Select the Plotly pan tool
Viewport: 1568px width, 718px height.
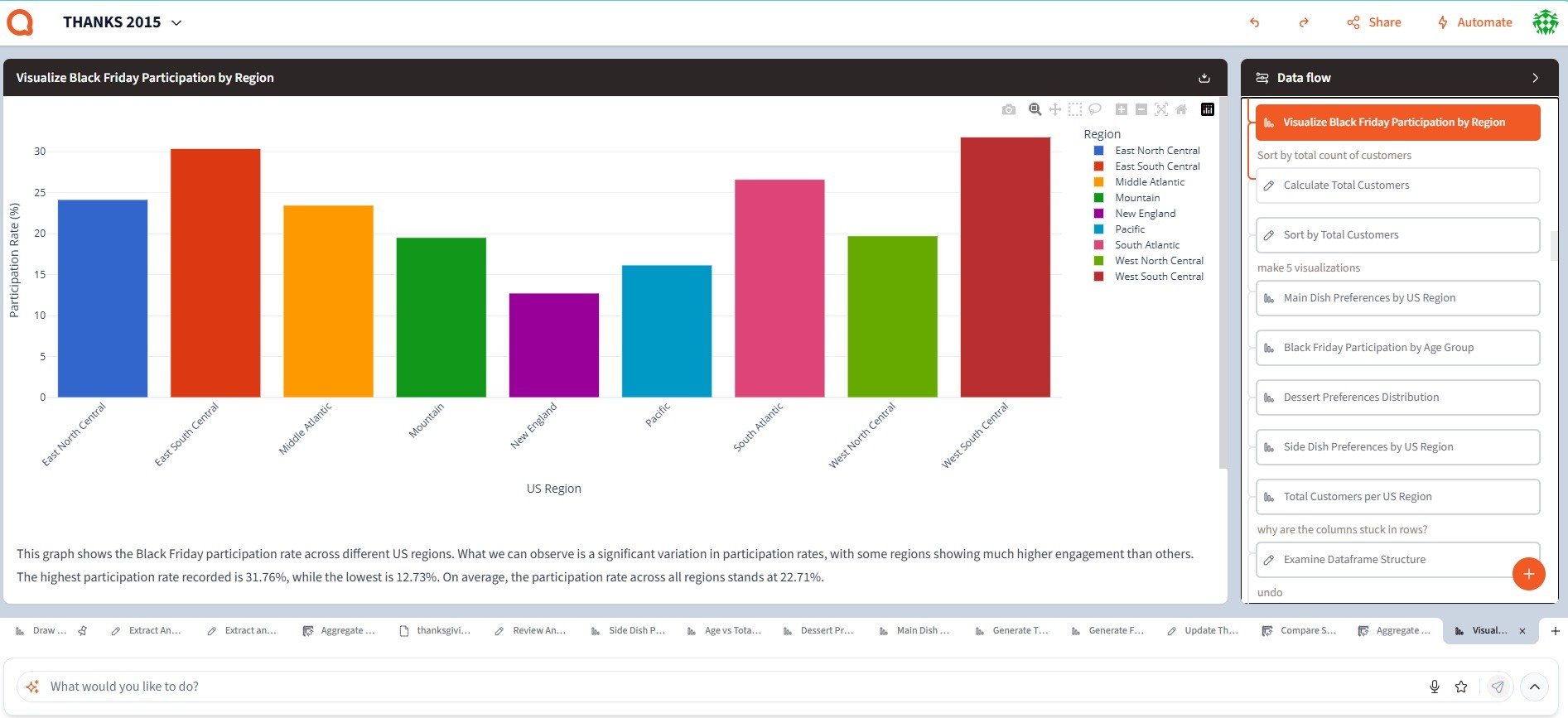click(x=1054, y=109)
